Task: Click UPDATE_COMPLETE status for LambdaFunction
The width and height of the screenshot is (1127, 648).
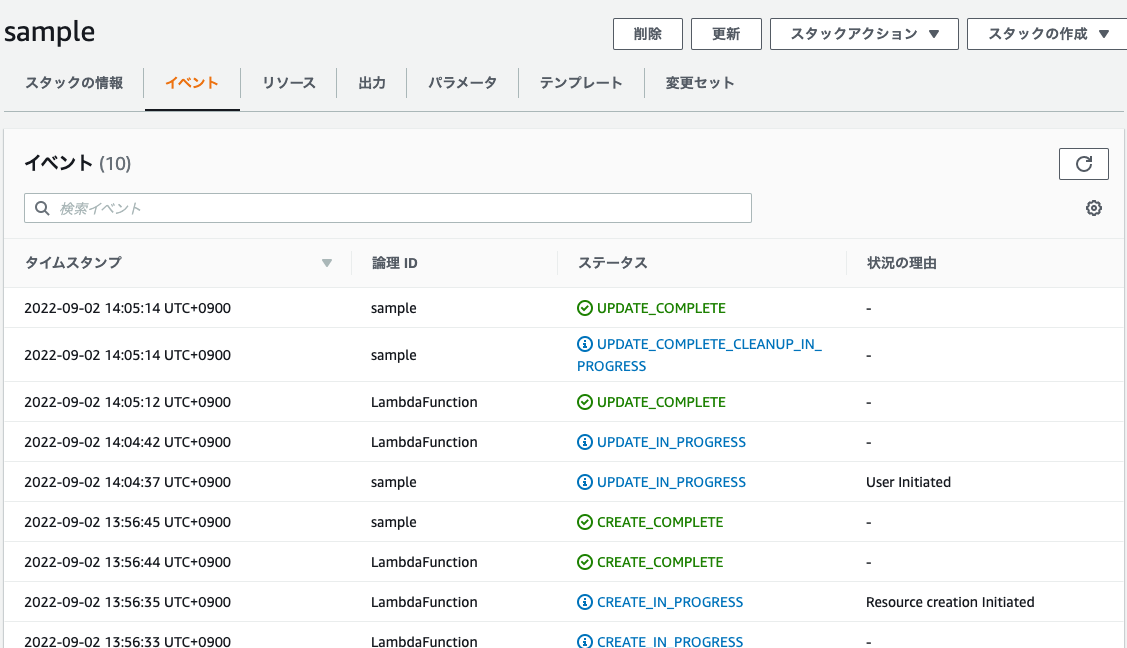Action: click(x=661, y=402)
